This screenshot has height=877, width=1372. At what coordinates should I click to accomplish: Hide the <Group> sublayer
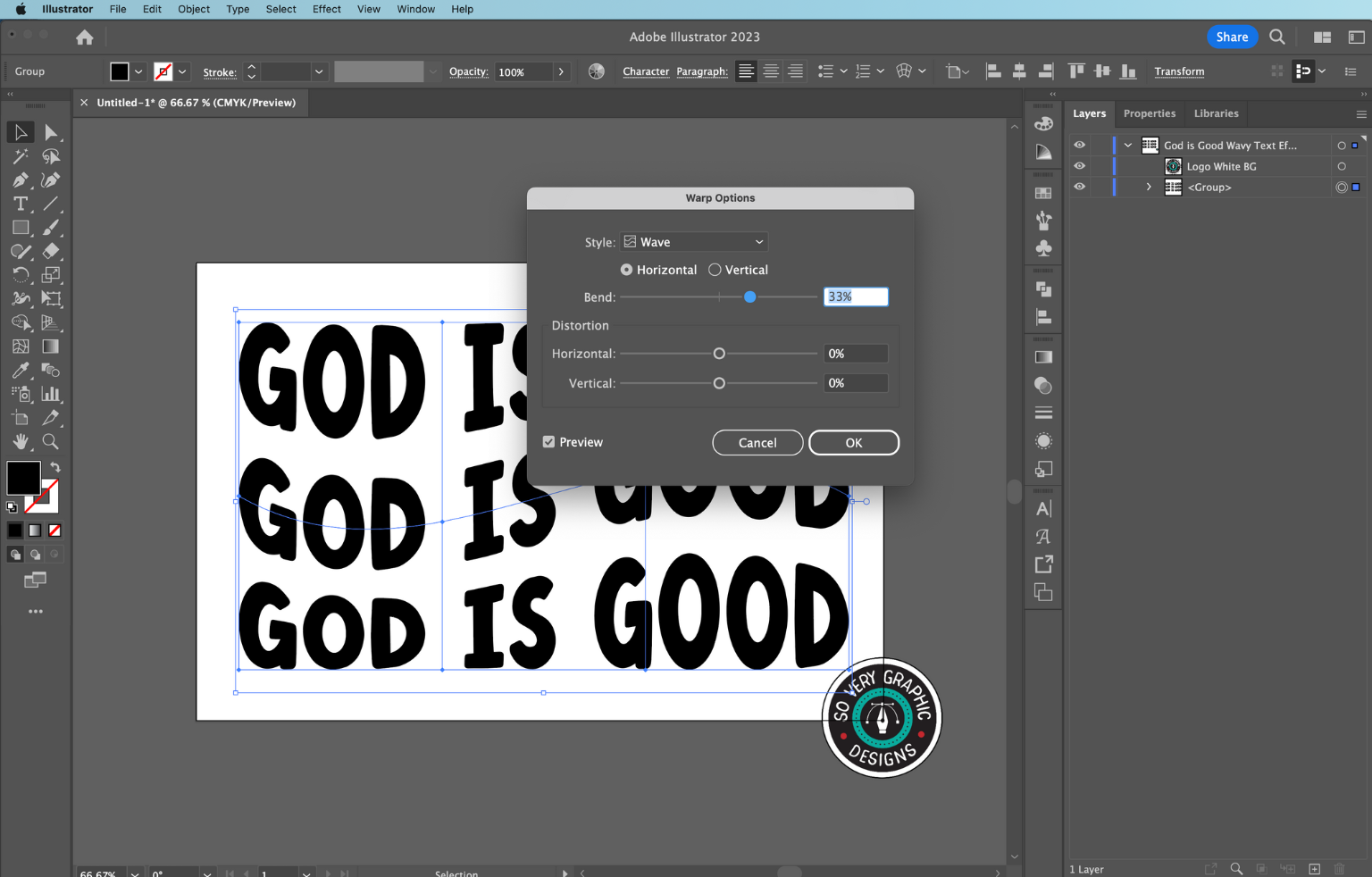click(x=1079, y=187)
